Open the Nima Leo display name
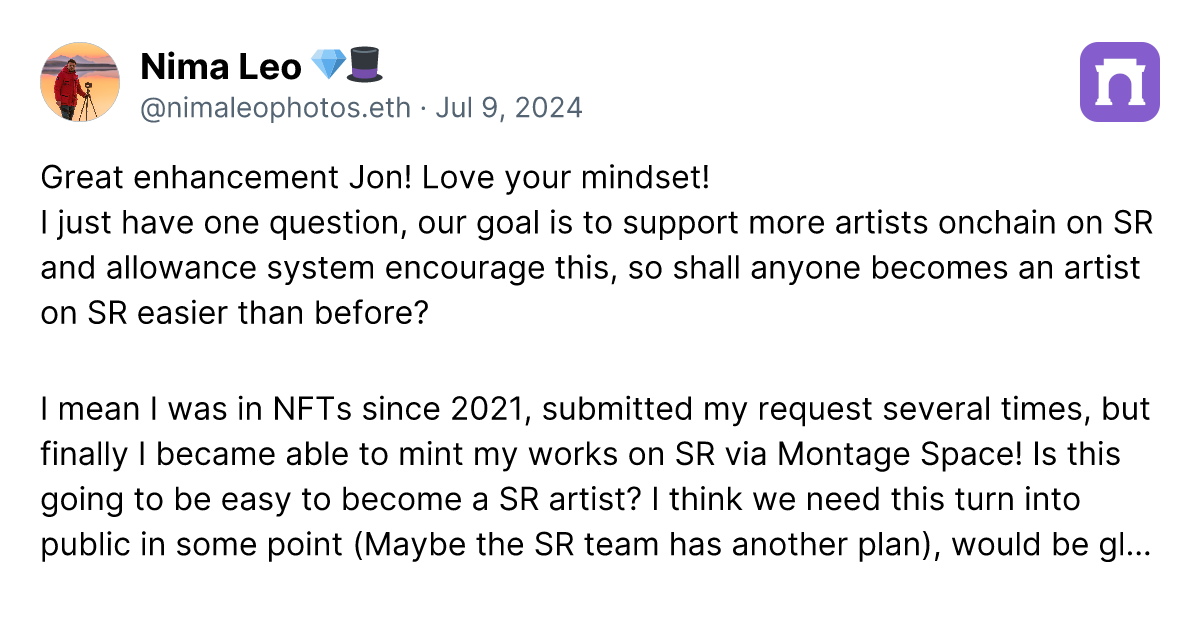Screen dimensions: 1200x630 [221, 67]
